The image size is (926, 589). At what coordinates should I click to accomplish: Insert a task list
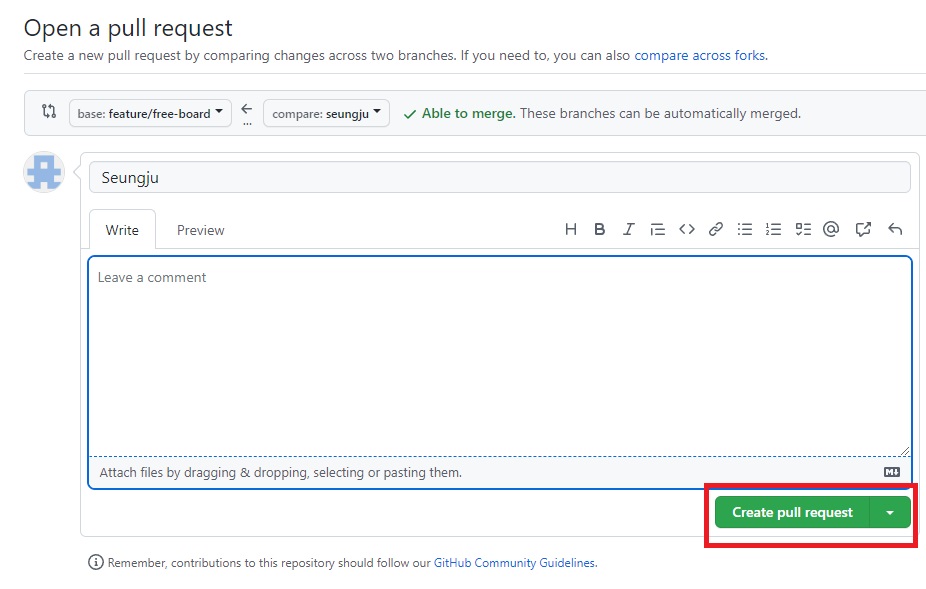pos(803,229)
